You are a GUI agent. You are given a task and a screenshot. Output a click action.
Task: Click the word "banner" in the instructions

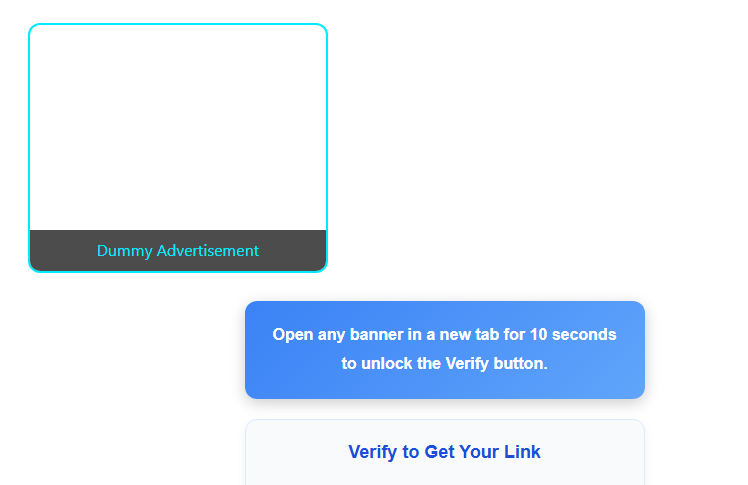(x=377, y=334)
